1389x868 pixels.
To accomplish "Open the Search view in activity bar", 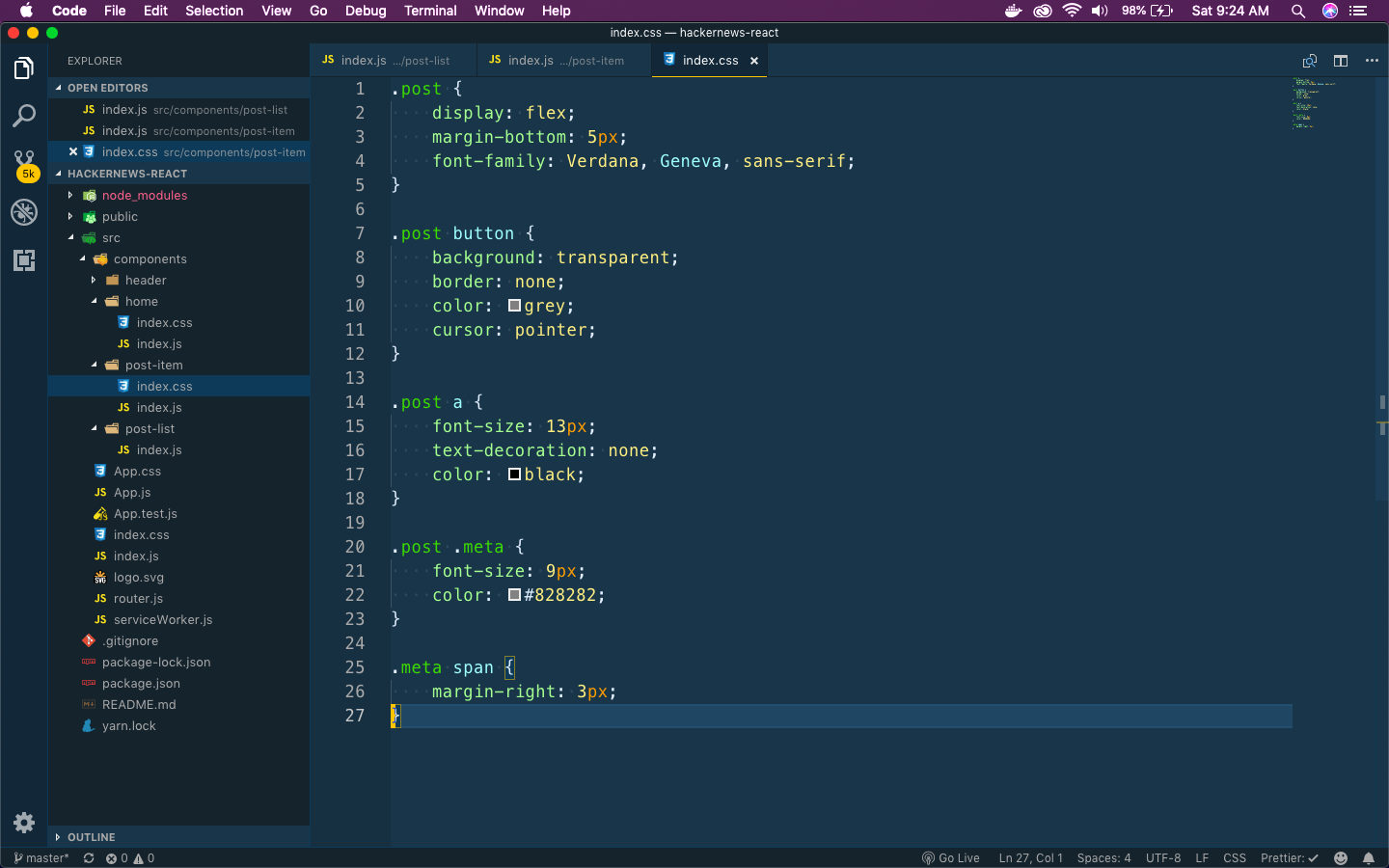I will click(x=24, y=117).
